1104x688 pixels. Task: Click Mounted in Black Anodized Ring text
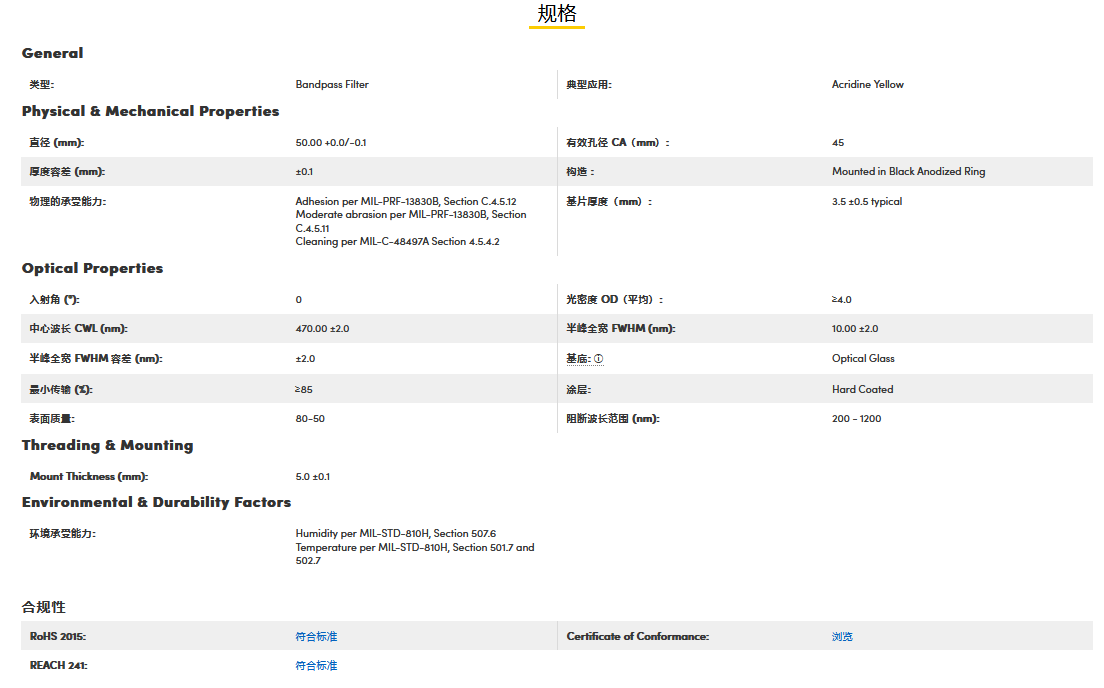(908, 172)
